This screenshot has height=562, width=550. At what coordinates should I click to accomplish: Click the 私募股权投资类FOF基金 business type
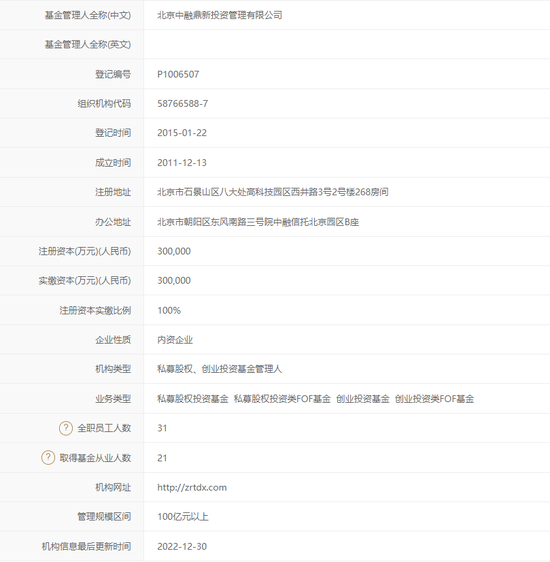point(282,399)
